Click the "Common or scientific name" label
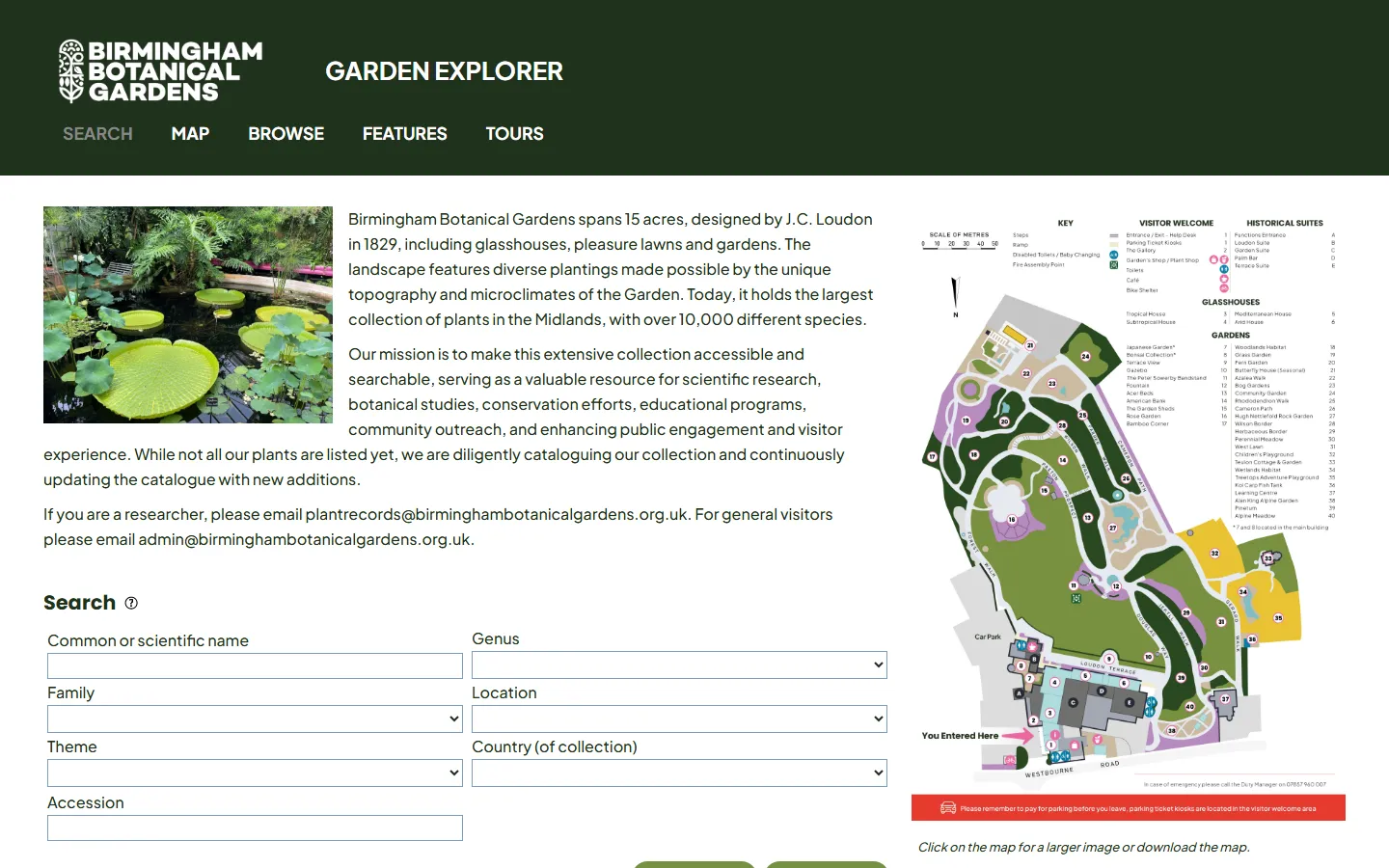Screen dimensions: 1389x868 pos(148,640)
